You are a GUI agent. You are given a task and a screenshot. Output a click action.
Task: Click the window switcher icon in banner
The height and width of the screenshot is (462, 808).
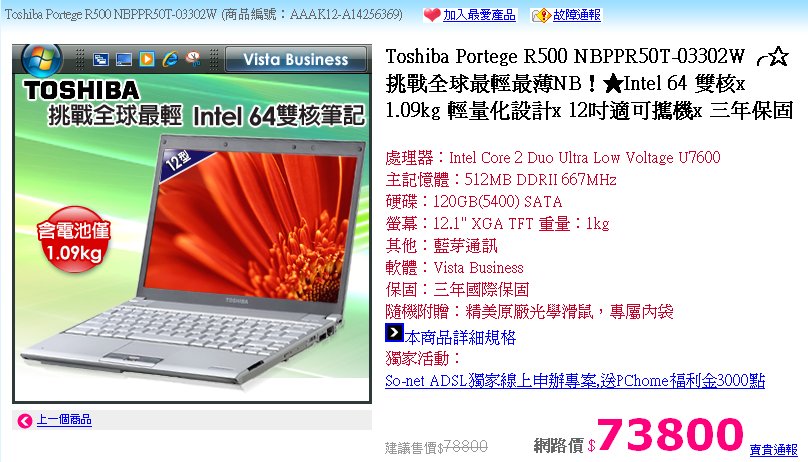click(100, 59)
